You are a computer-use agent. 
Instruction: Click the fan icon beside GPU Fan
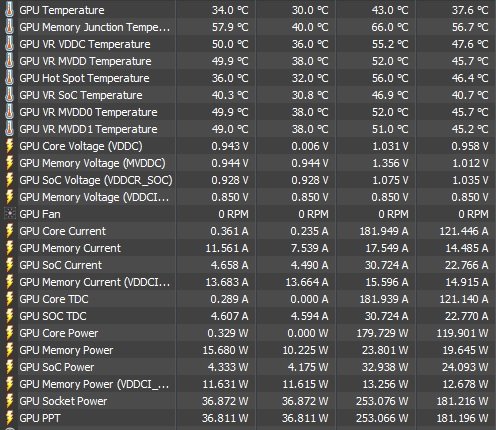click(10, 214)
